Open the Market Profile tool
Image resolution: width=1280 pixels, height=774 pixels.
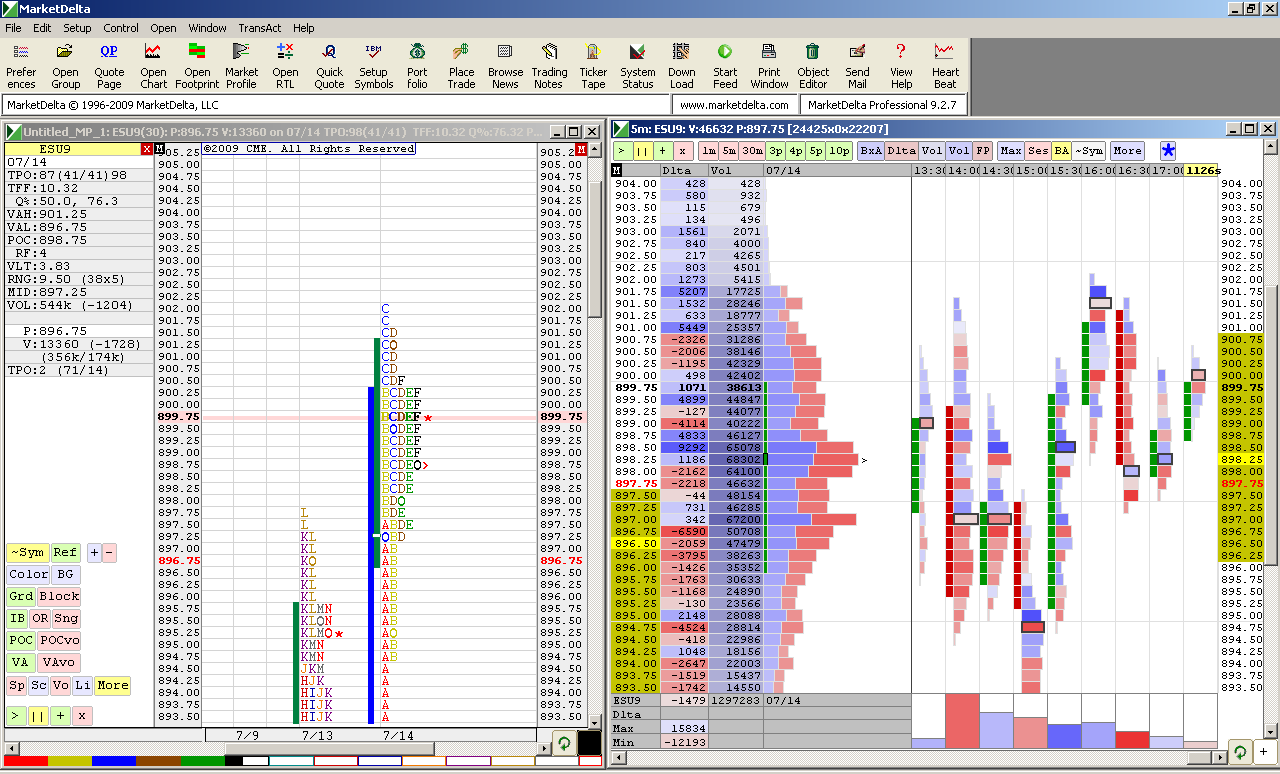pos(241,64)
